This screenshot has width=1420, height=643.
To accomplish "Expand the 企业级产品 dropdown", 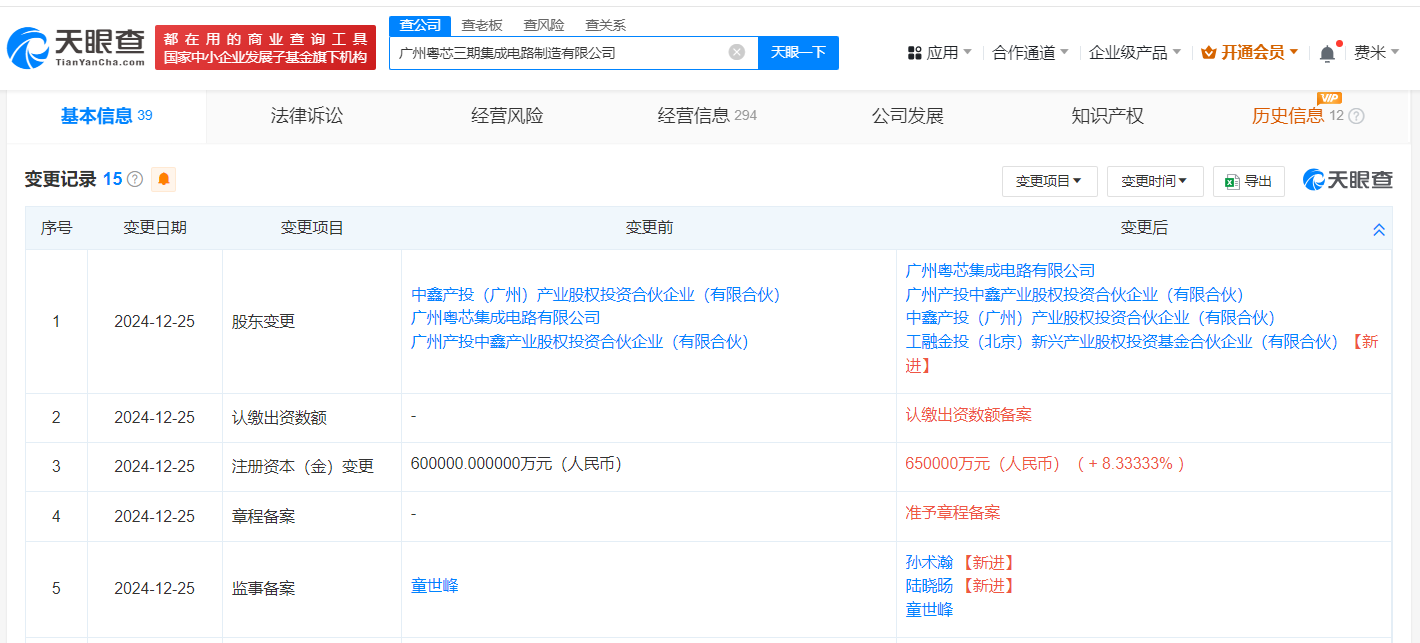I will point(1135,52).
